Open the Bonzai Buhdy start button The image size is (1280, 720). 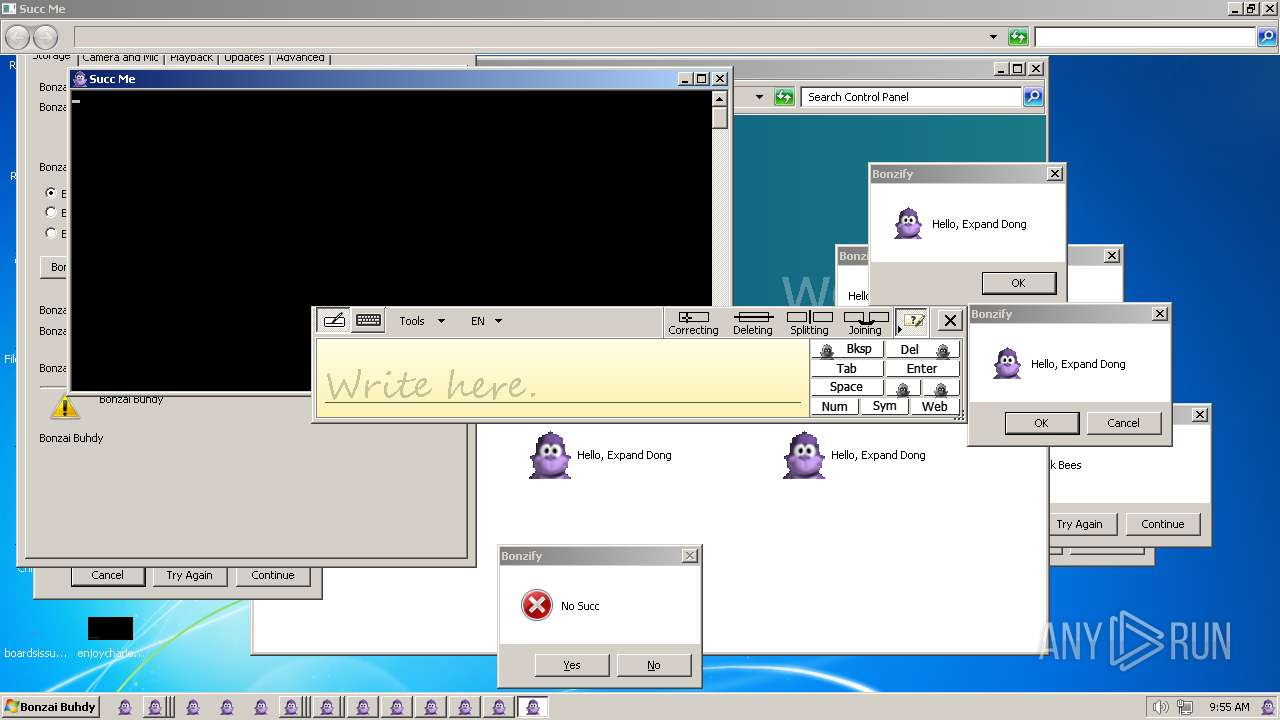[50, 707]
